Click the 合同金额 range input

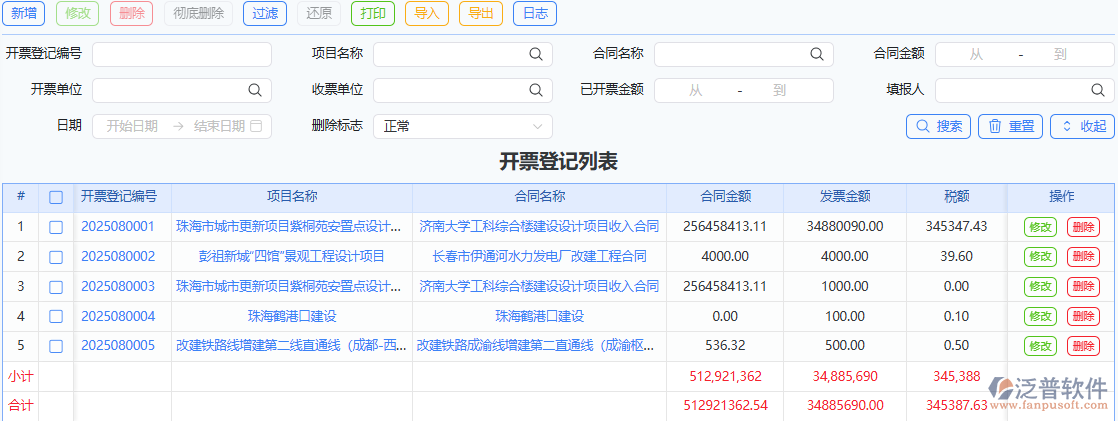tap(1025, 54)
